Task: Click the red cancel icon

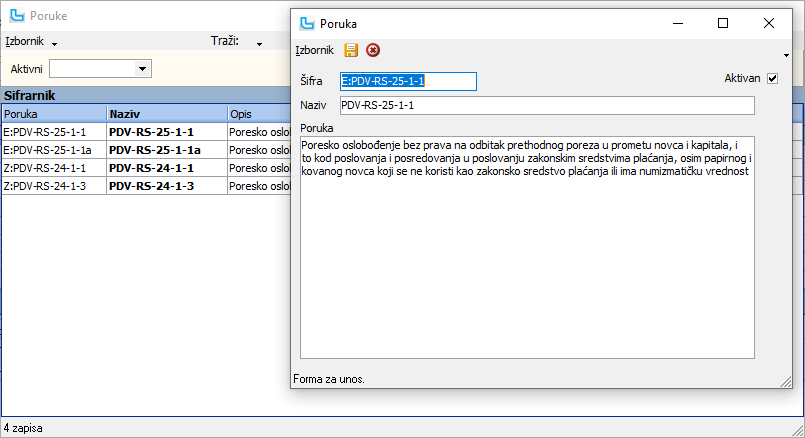Action: pyautogui.click(x=373, y=50)
